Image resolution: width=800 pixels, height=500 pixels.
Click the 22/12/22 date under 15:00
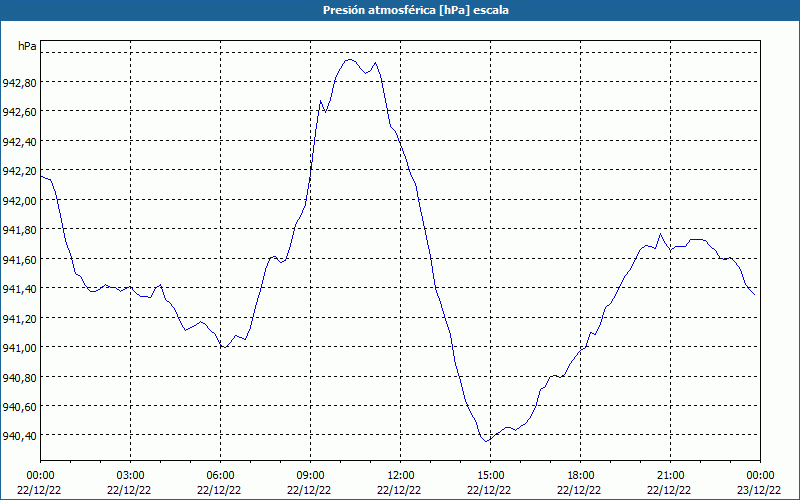[489, 490]
